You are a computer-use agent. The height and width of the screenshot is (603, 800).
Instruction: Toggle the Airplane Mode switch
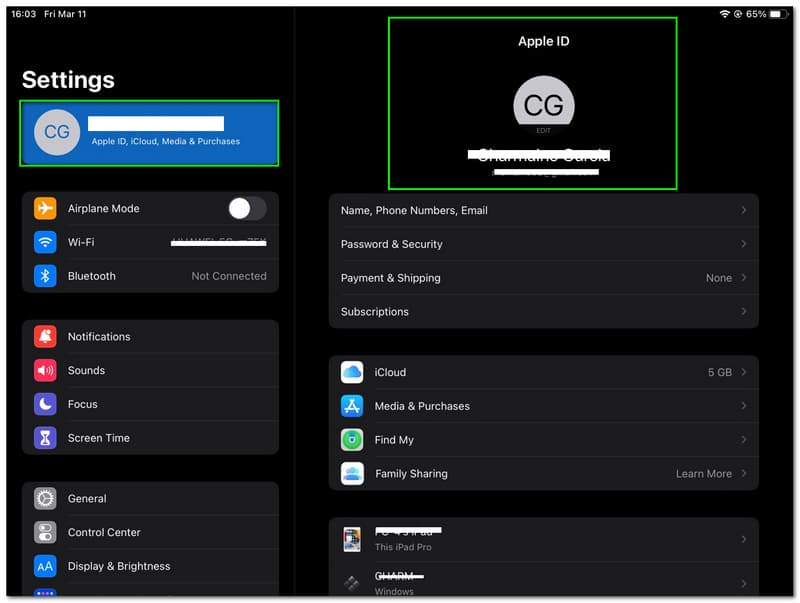pyautogui.click(x=247, y=208)
